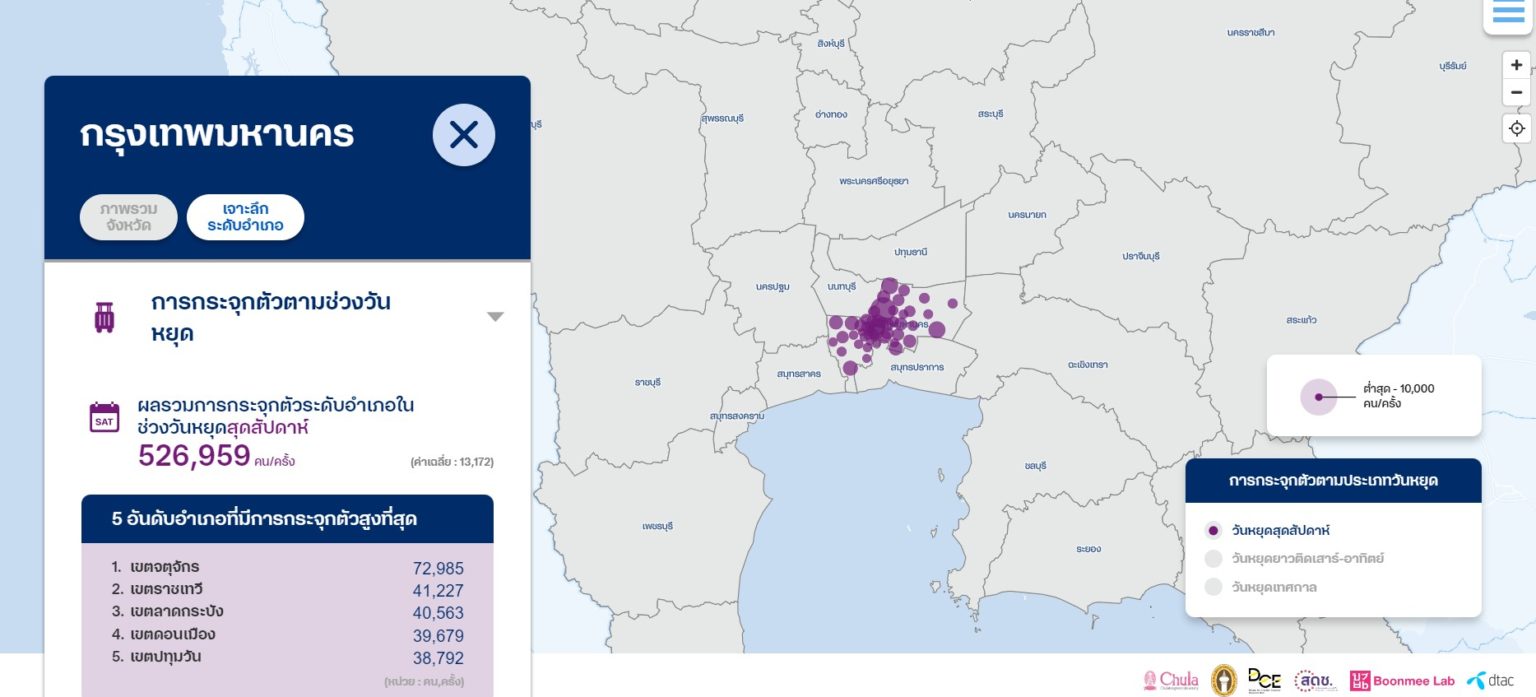Image resolution: width=1536 pixels, height=697 pixels.
Task: Collapse the การกระจุกตัวตามช่วงวันหยุด section chevron
Action: coord(495,316)
